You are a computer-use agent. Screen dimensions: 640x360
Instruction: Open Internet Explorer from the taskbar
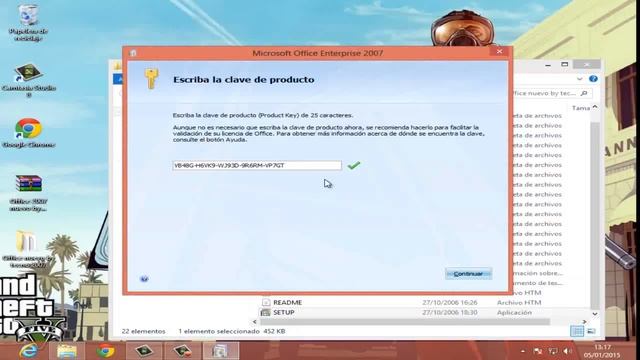pos(29,351)
